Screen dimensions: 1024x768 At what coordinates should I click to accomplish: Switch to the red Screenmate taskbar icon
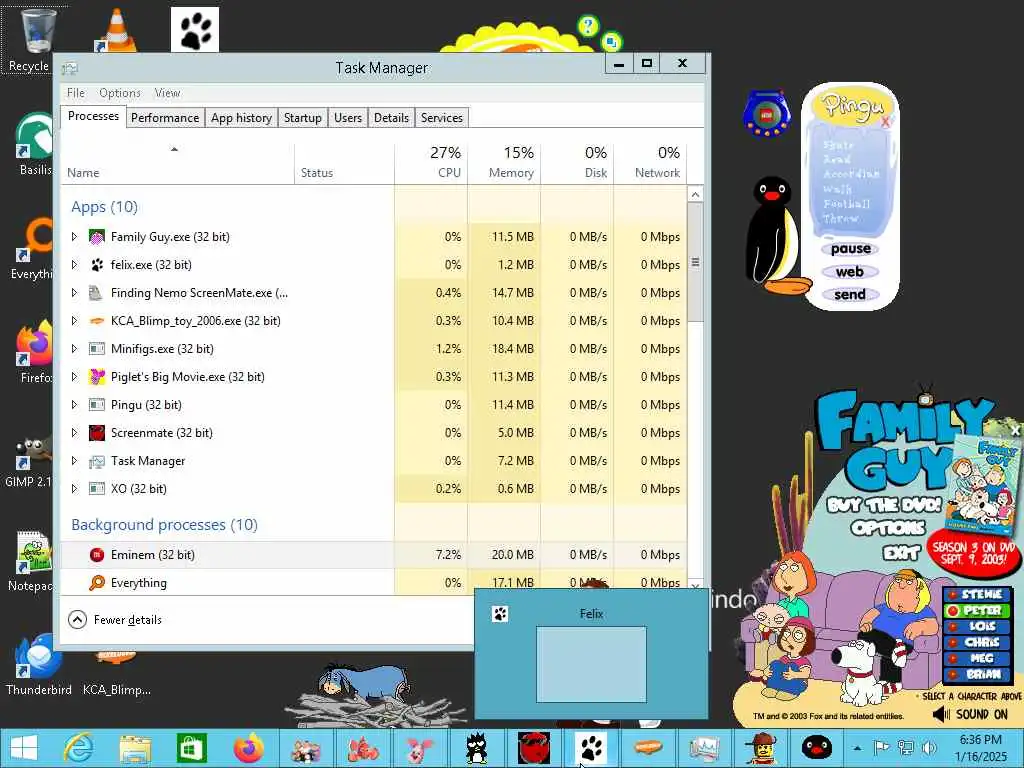click(534, 748)
